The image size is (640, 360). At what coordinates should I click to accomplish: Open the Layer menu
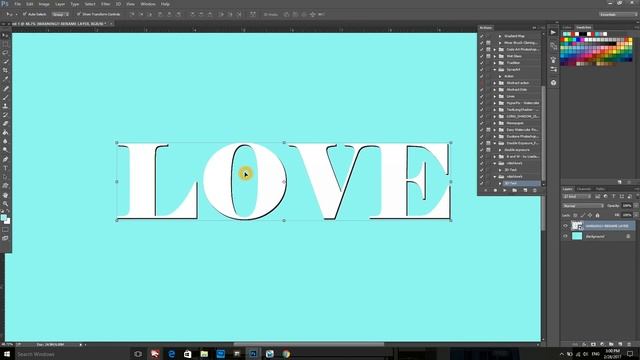tap(60, 4)
